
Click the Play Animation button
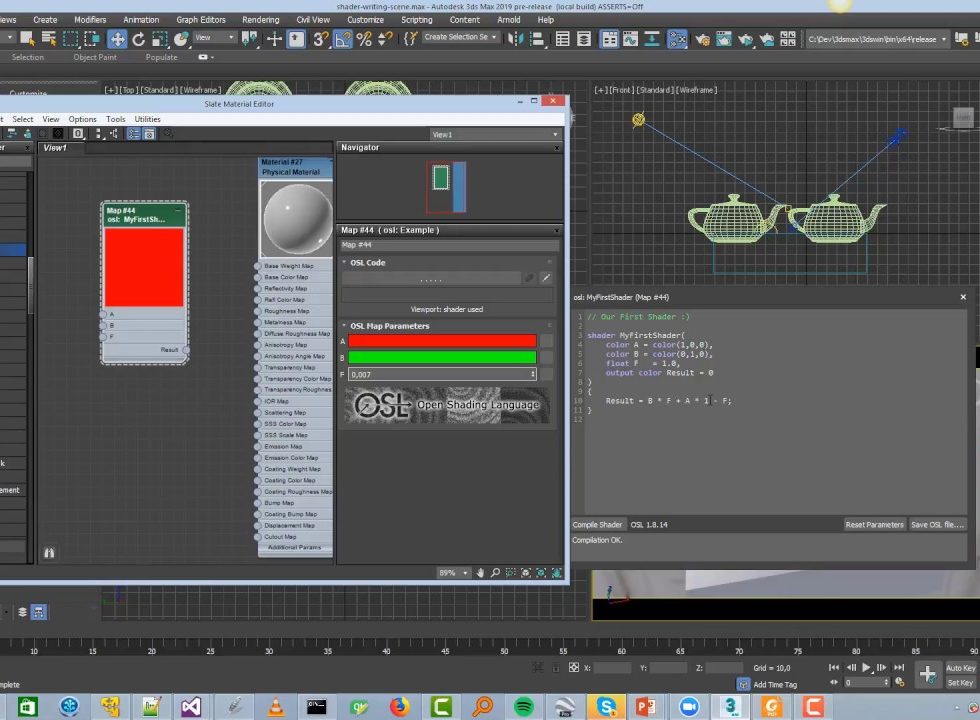point(866,668)
